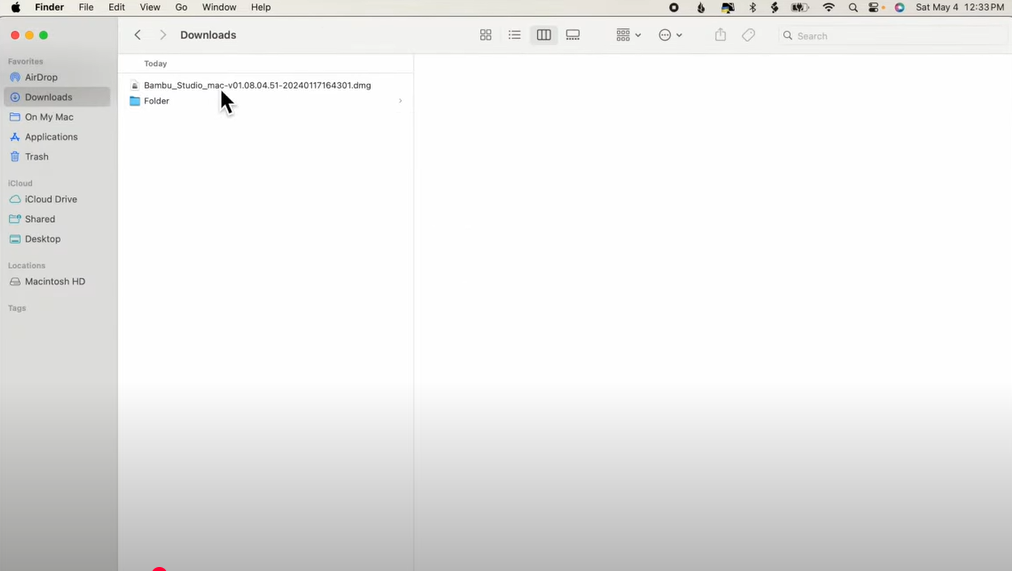Select AirDrop in the sidebar

coord(57,77)
